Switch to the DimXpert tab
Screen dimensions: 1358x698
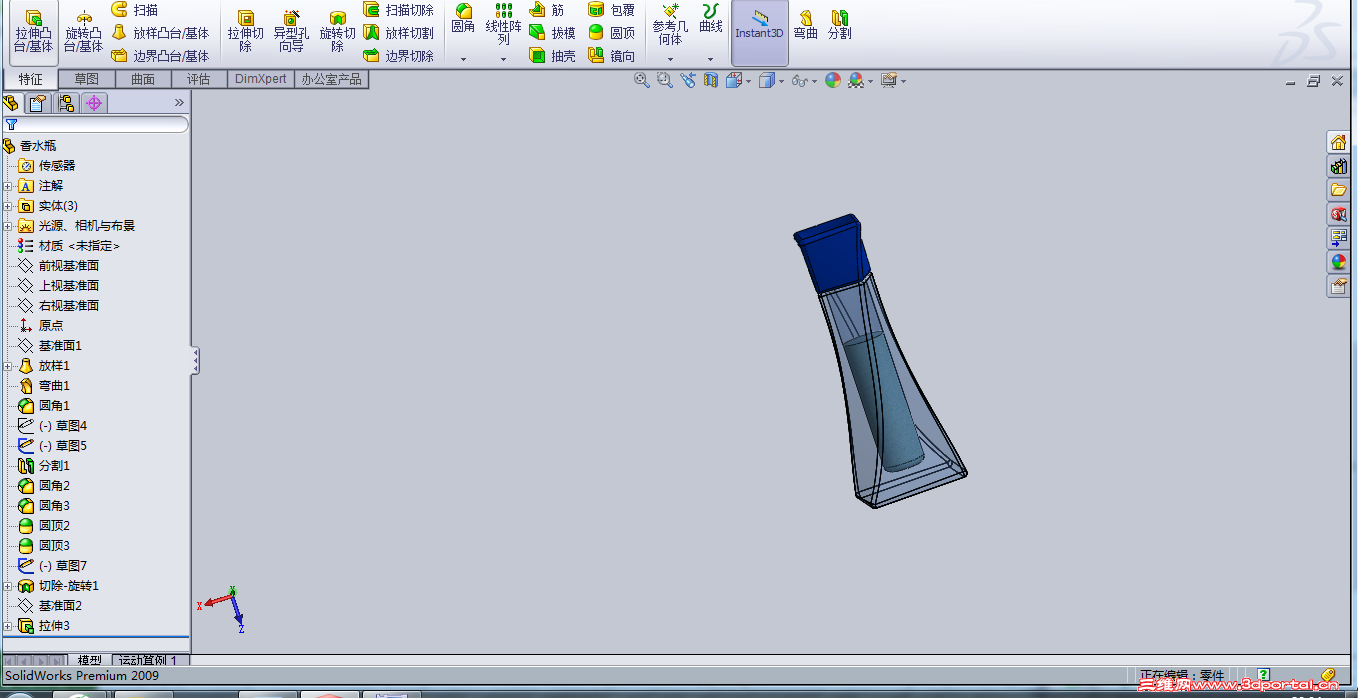click(x=260, y=79)
